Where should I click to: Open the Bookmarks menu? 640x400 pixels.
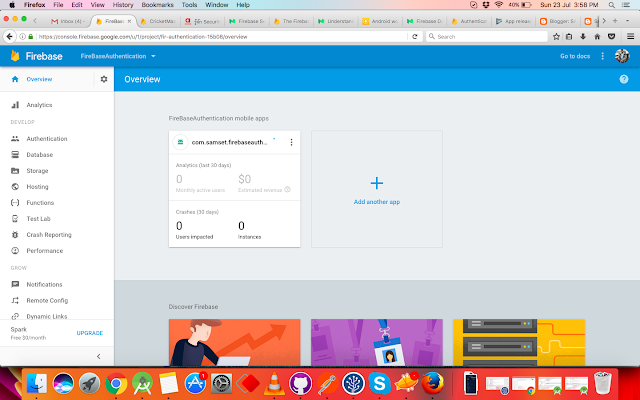157,5
